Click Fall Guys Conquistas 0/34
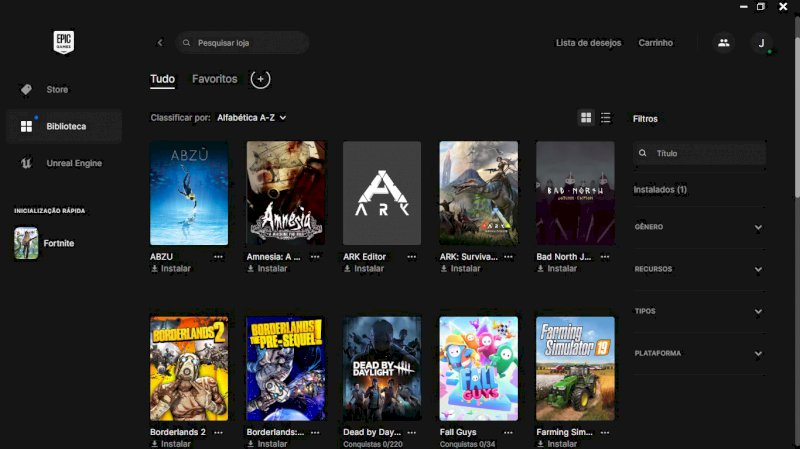800x449 pixels. pyautogui.click(x=467, y=444)
